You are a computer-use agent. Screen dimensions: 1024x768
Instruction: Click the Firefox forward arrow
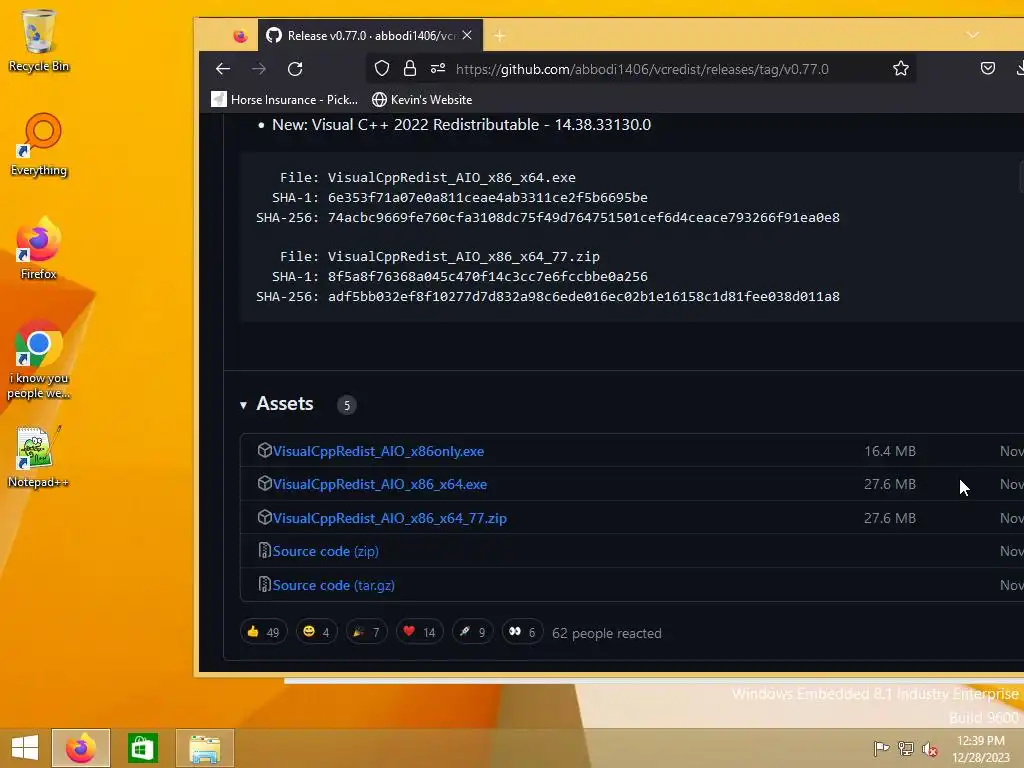[259, 69]
